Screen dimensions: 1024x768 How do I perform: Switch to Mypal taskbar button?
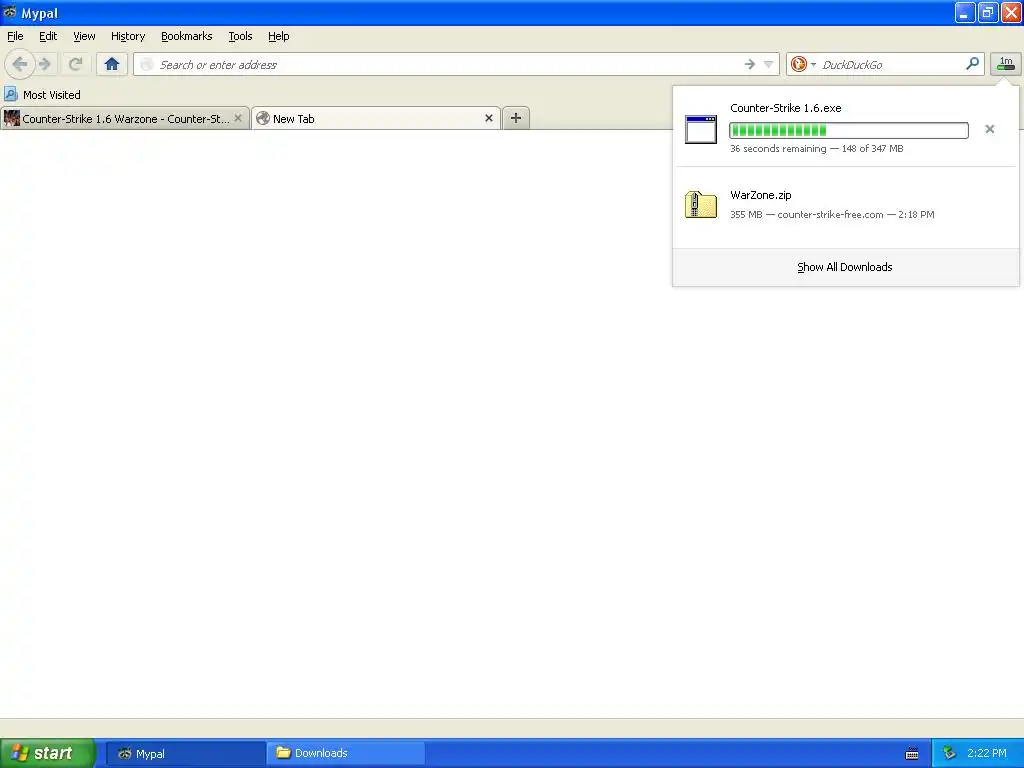(x=185, y=753)
